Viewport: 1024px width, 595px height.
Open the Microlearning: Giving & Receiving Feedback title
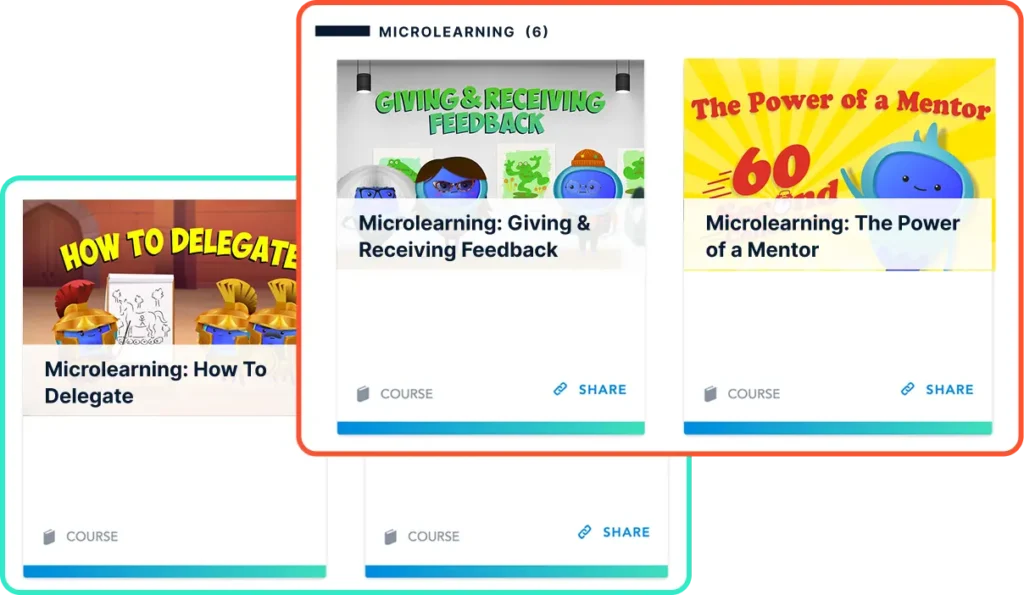(x=474, y=236)
